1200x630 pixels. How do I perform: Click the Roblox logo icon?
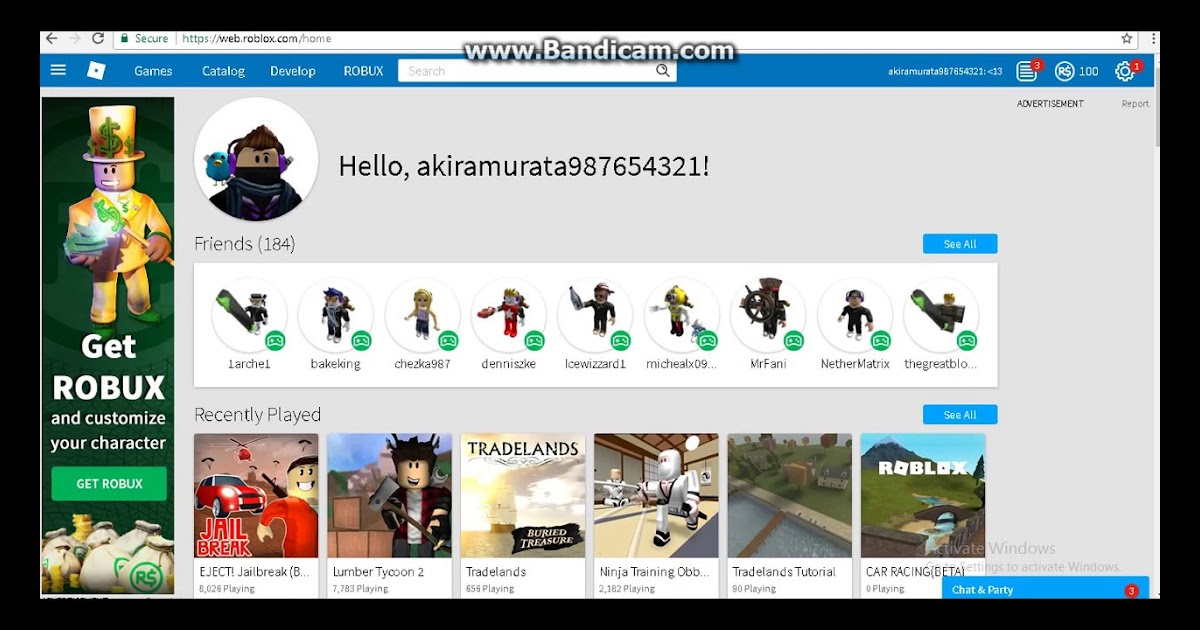96,70
